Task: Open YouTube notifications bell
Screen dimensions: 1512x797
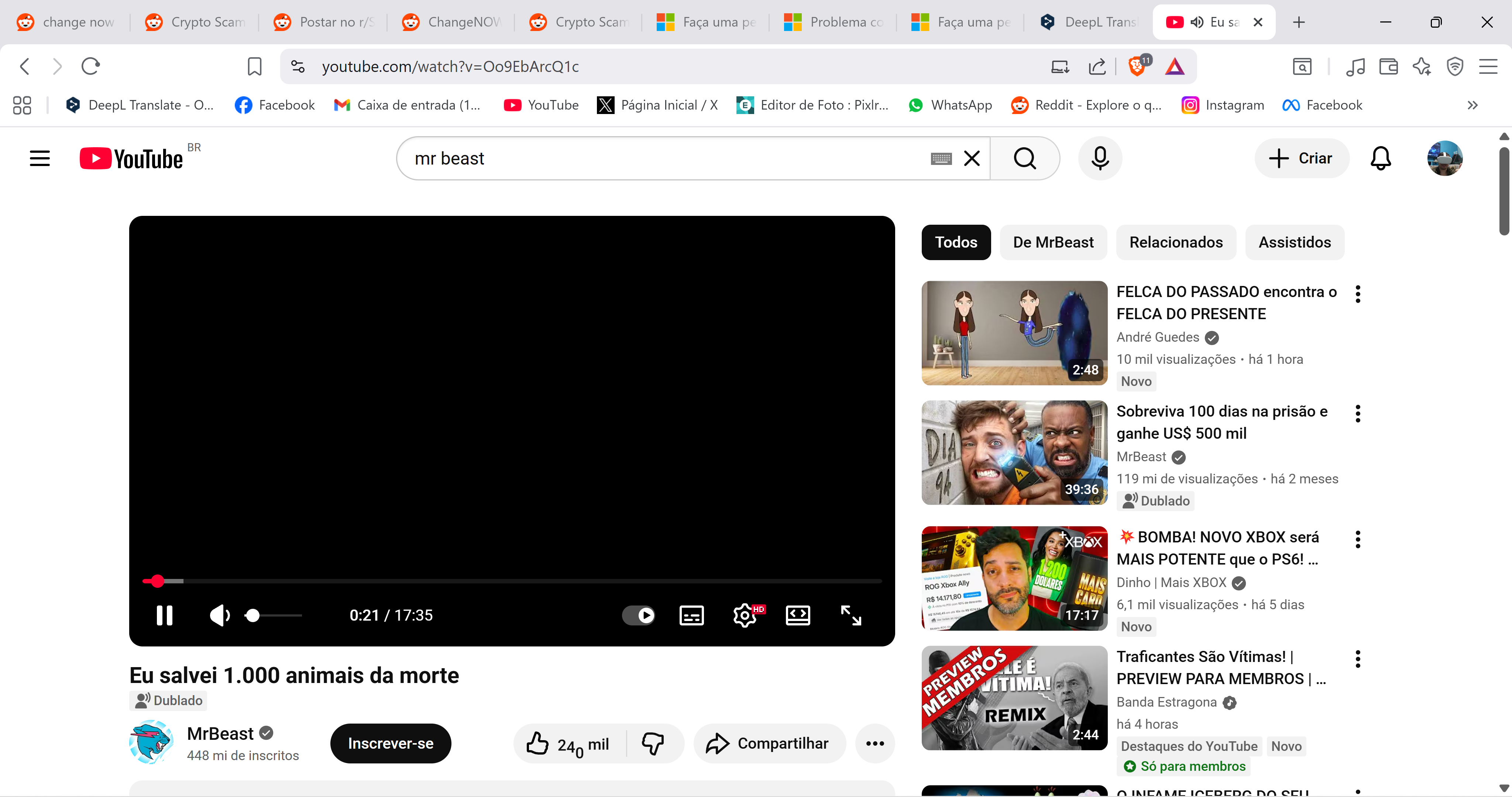Action: click(x=1381, y=158)
